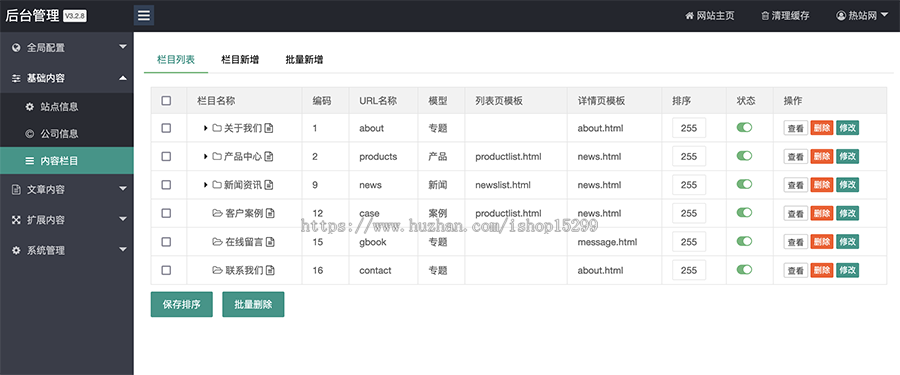The width and height of the screenshot is (900, 375).
Task: Expand the 新闻资讯 tree triangle
Action: tap(205, 185)
